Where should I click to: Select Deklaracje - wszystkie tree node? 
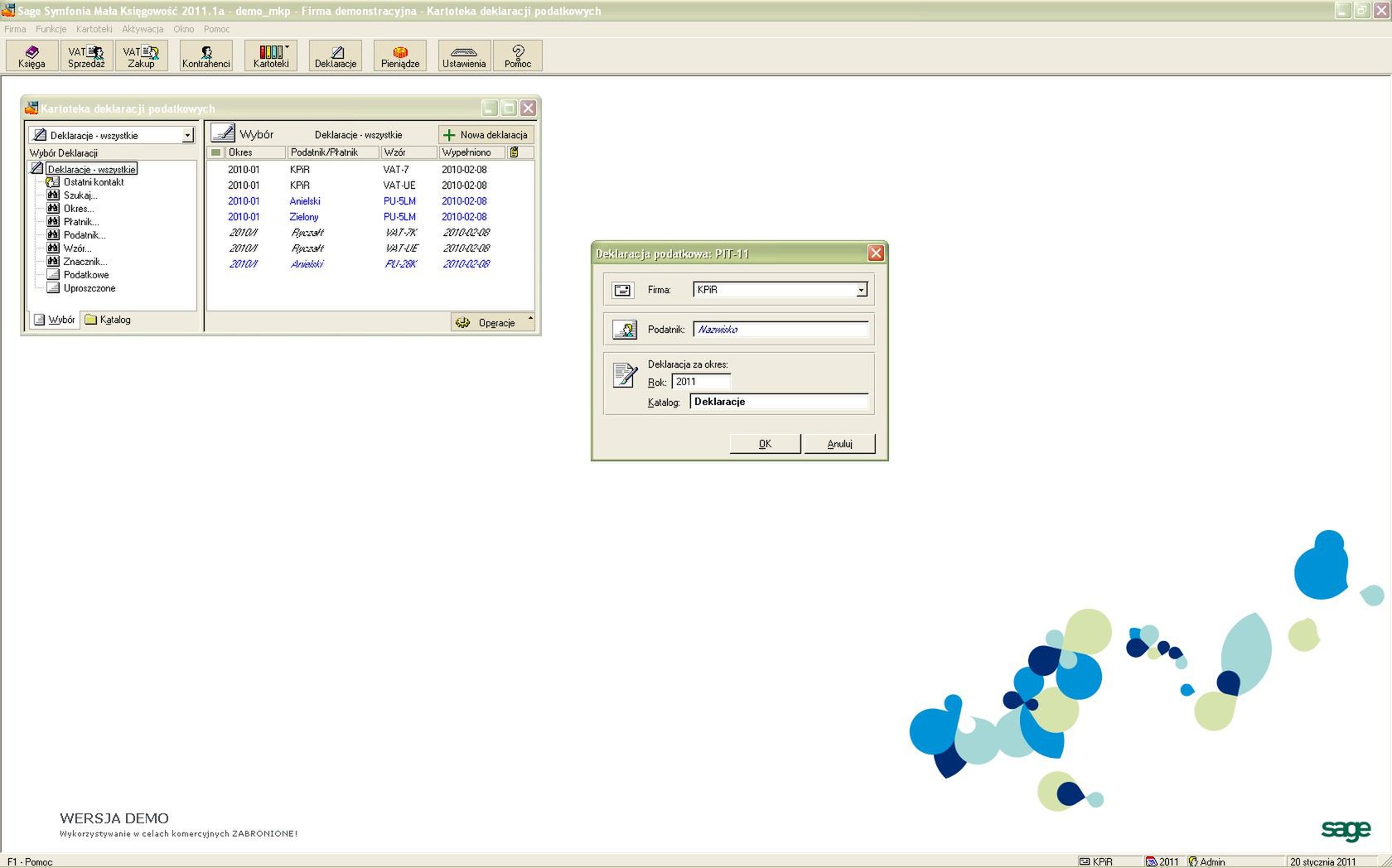91,169
